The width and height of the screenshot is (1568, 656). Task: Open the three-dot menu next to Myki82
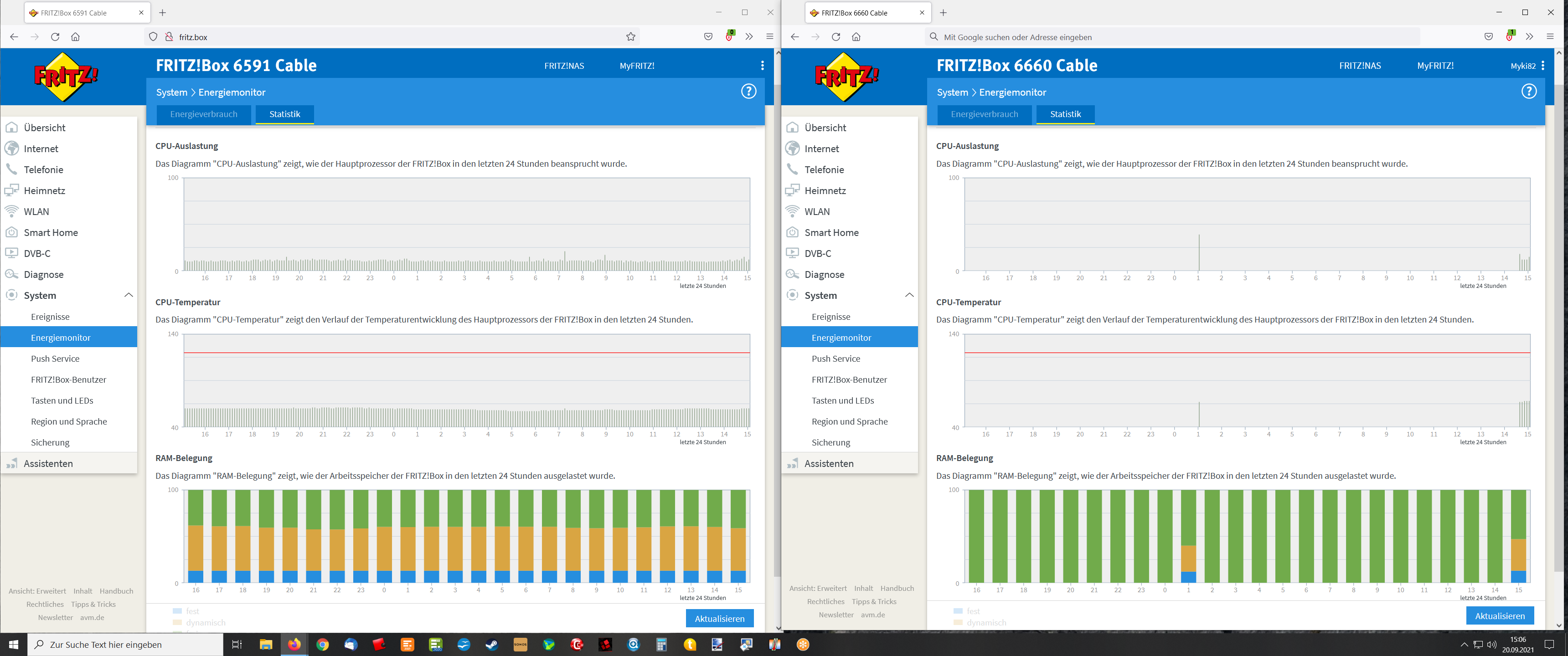[1542, 66]
